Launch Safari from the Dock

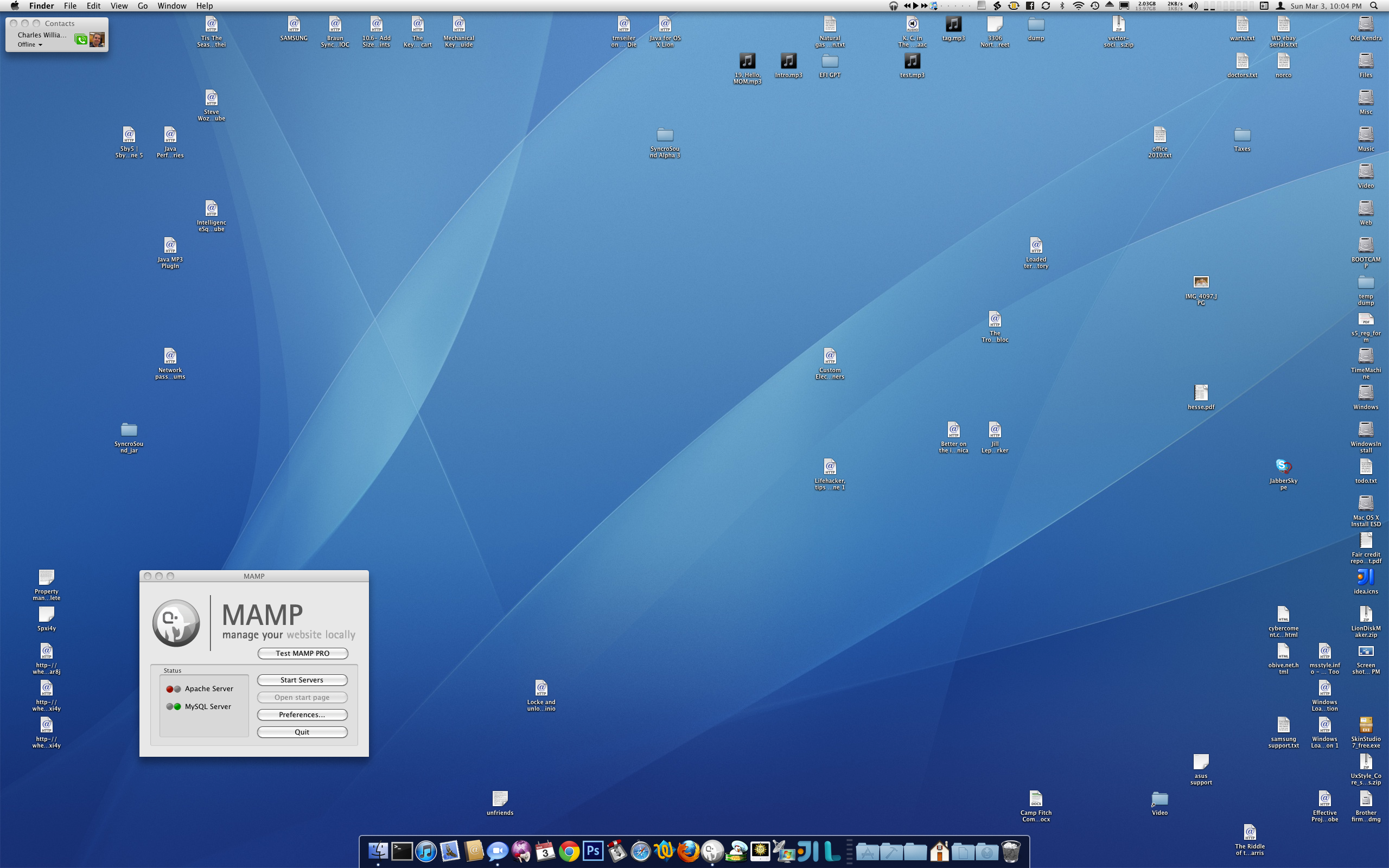641,851
